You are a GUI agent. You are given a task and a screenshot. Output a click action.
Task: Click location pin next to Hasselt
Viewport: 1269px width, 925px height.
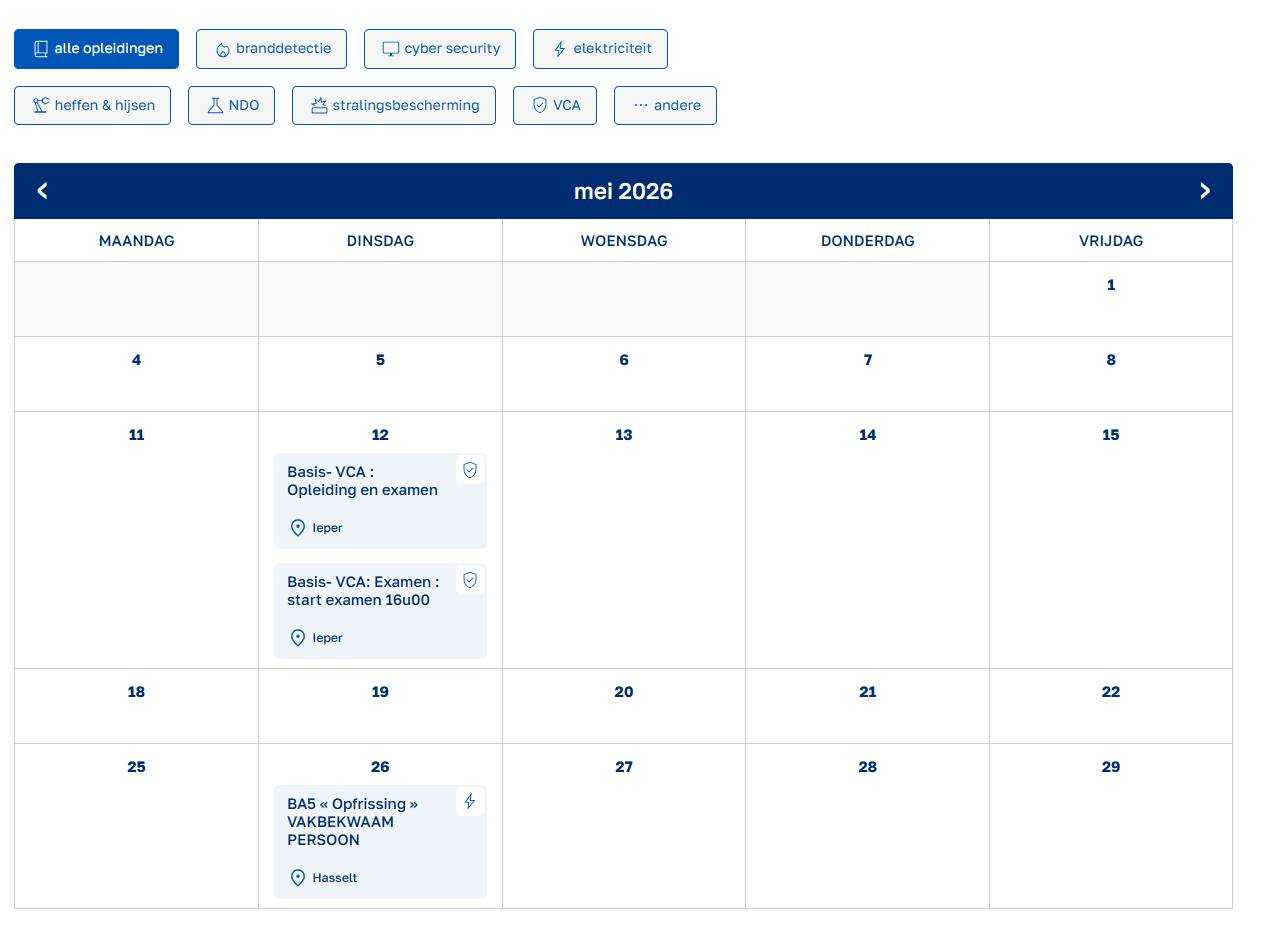click(x=297, y=878)
